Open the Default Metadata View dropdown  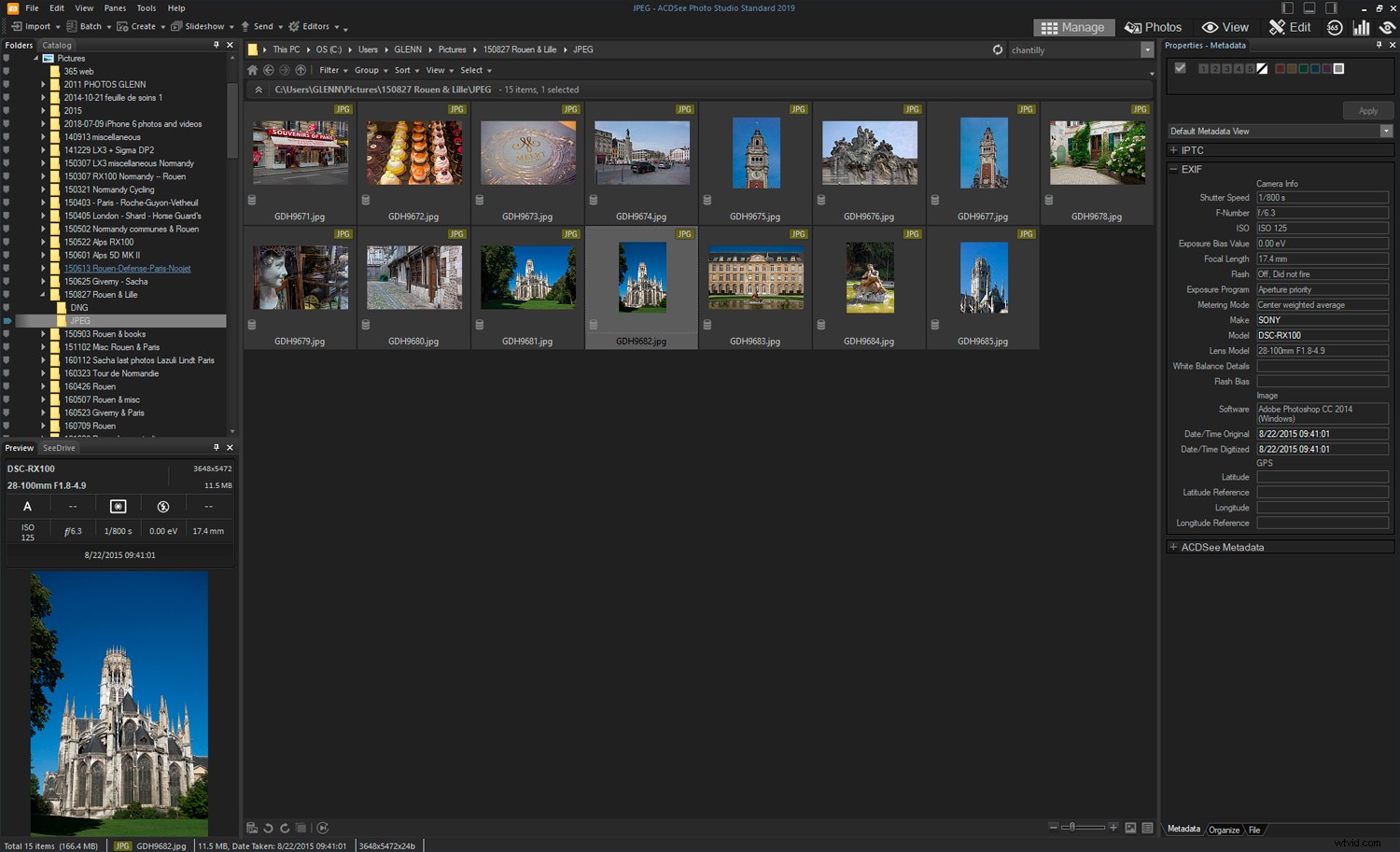1387,131
